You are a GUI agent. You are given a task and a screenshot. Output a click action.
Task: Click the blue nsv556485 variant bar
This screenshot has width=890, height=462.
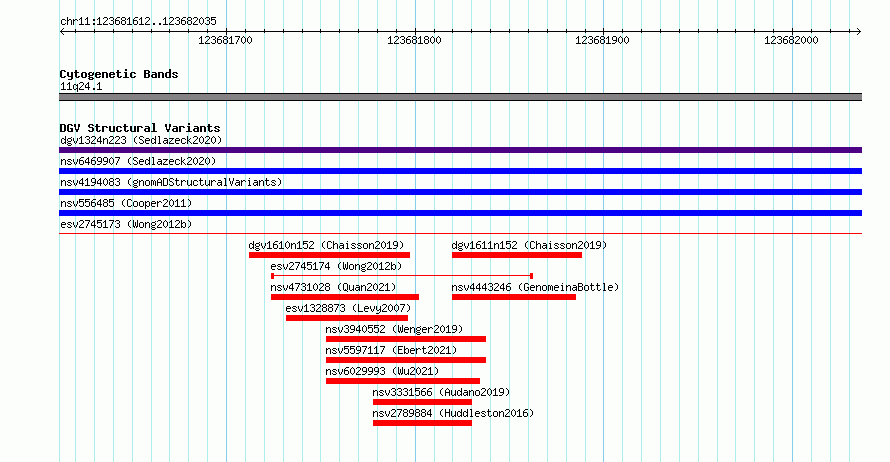(460, 213)
